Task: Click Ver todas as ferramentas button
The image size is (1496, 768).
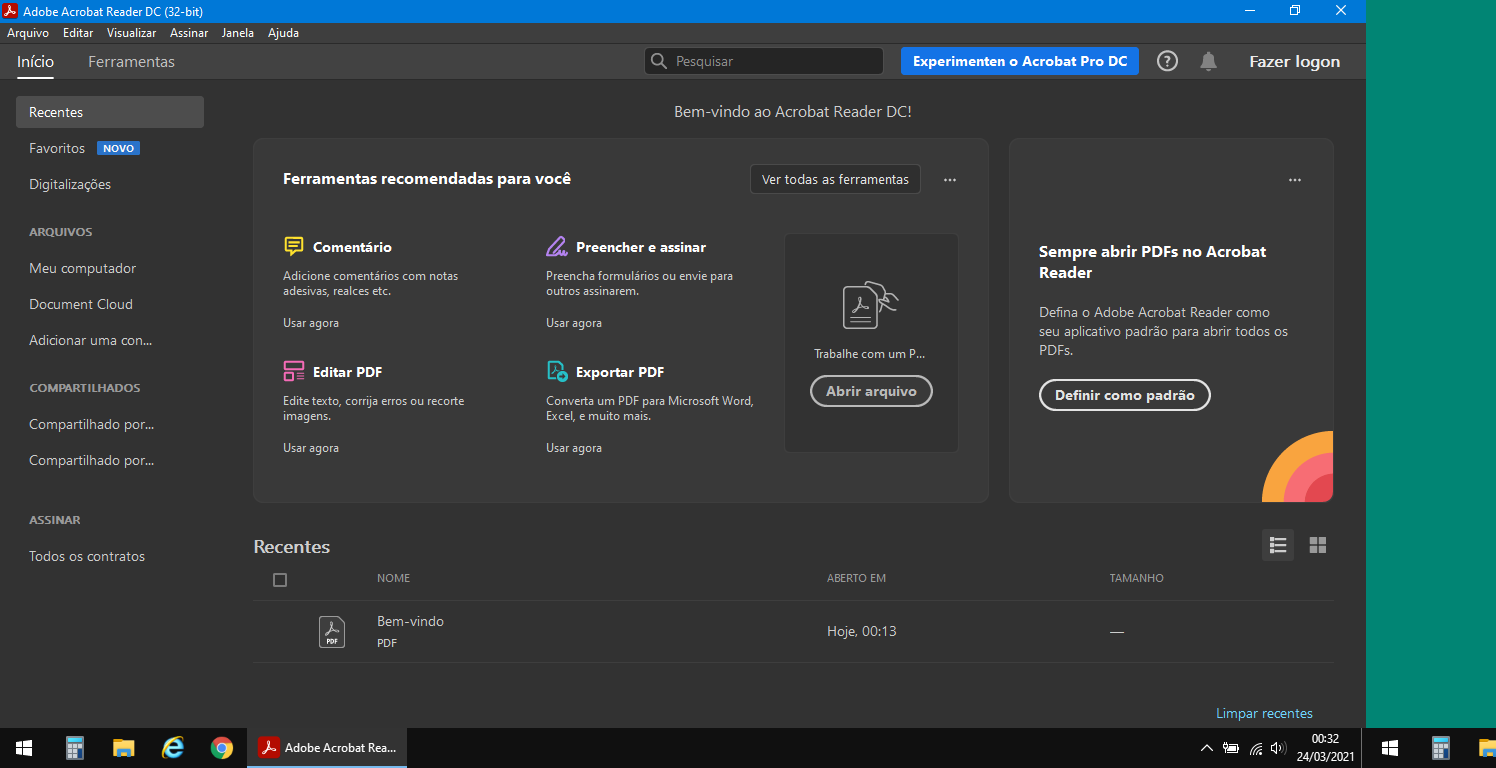Action: (x=835, y=180)
